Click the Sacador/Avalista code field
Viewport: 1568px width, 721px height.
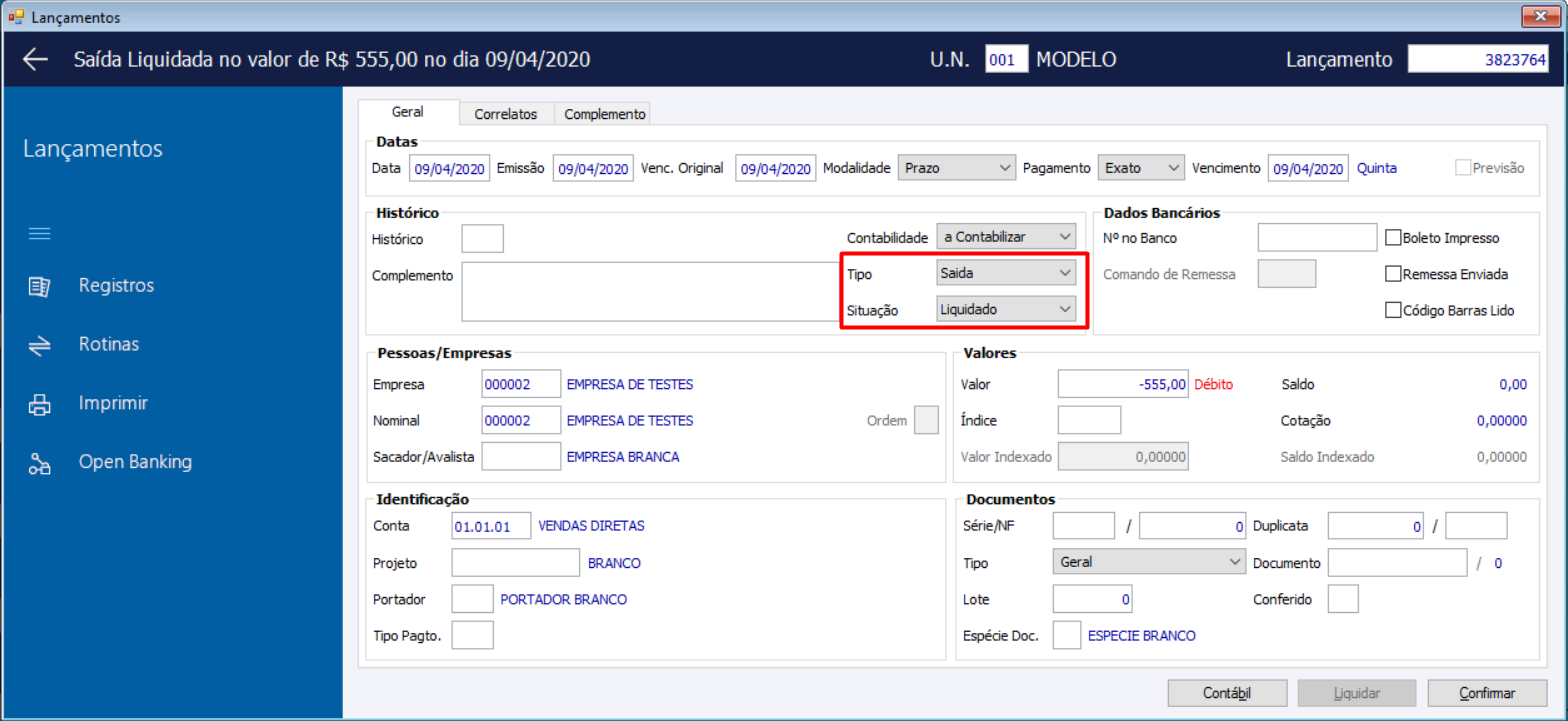coord(521,456)
